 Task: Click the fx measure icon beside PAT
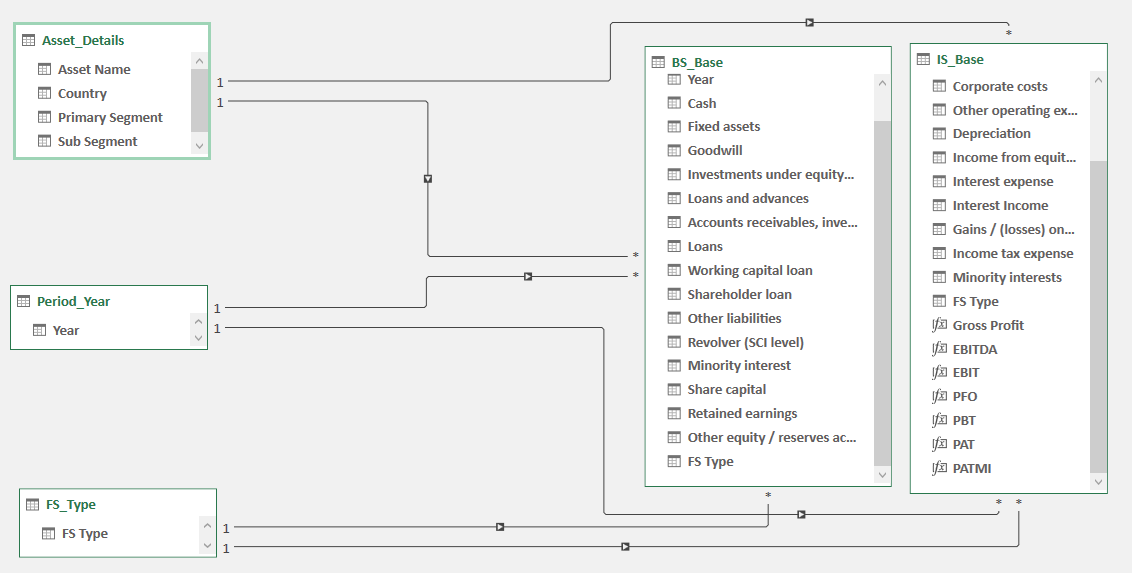click(x=939, y=444)
